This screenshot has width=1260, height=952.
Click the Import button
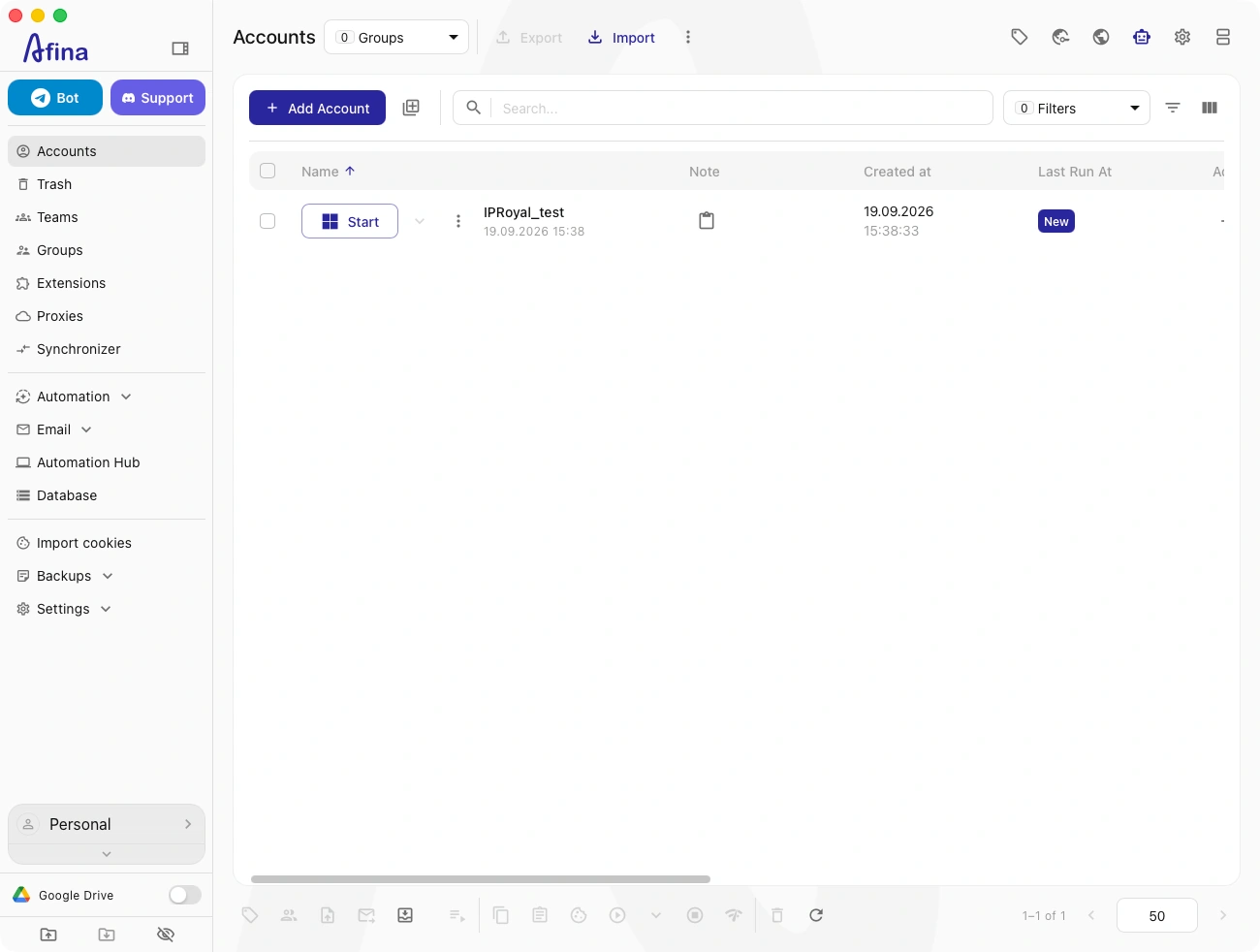click(621, 37)
